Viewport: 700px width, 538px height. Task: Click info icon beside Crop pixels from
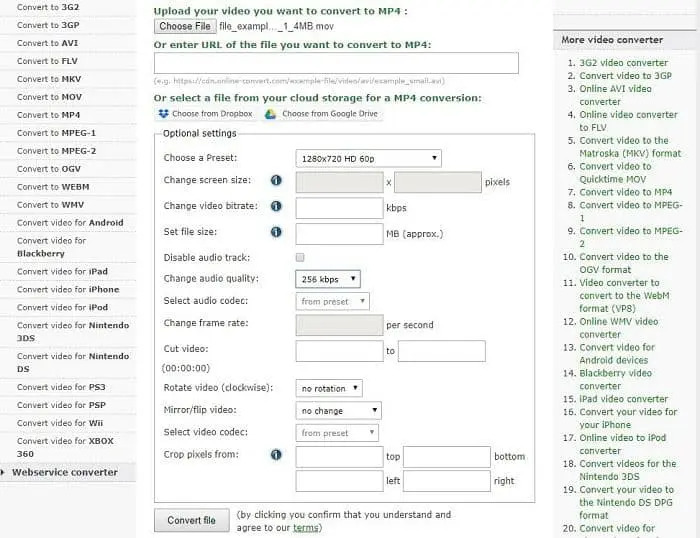(276, 456)
